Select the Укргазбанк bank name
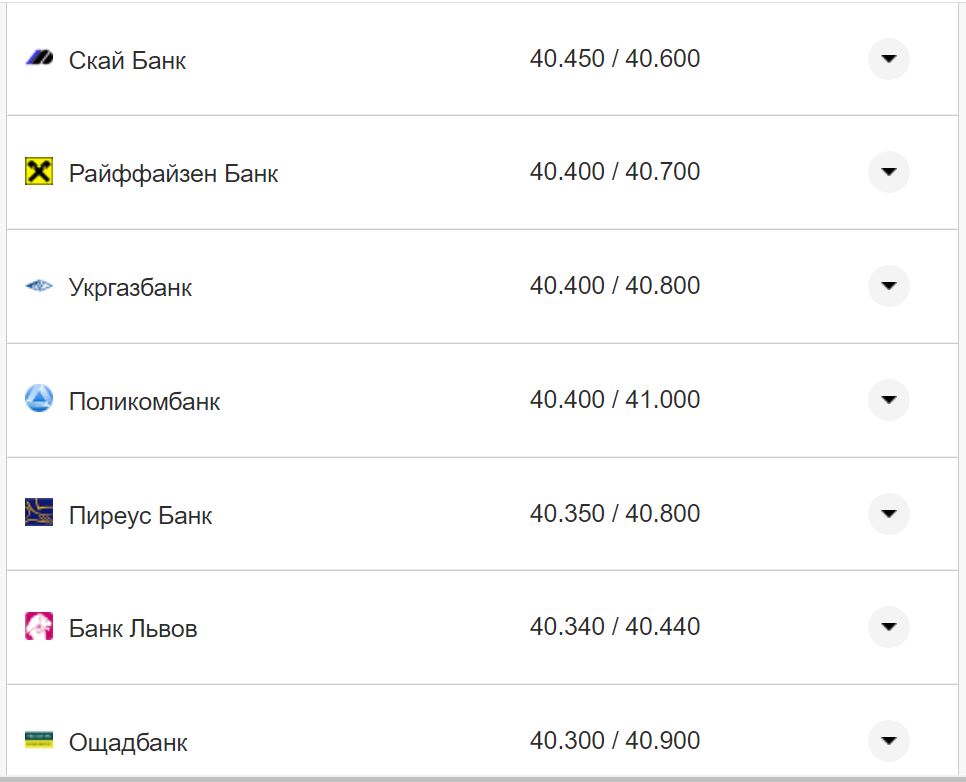Image resolution: width=966 pixels, height=782 pixels. coord(130,288)
